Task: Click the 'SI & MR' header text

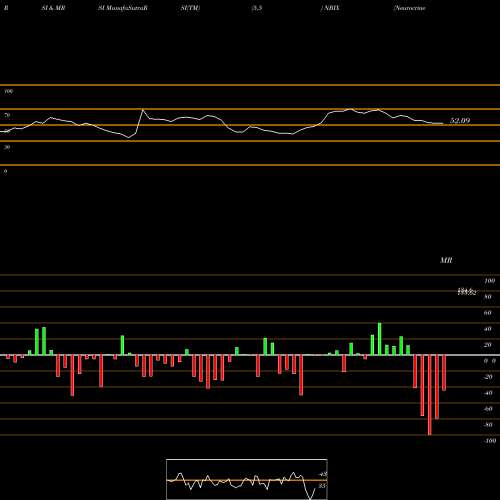Action: point(53,8)
